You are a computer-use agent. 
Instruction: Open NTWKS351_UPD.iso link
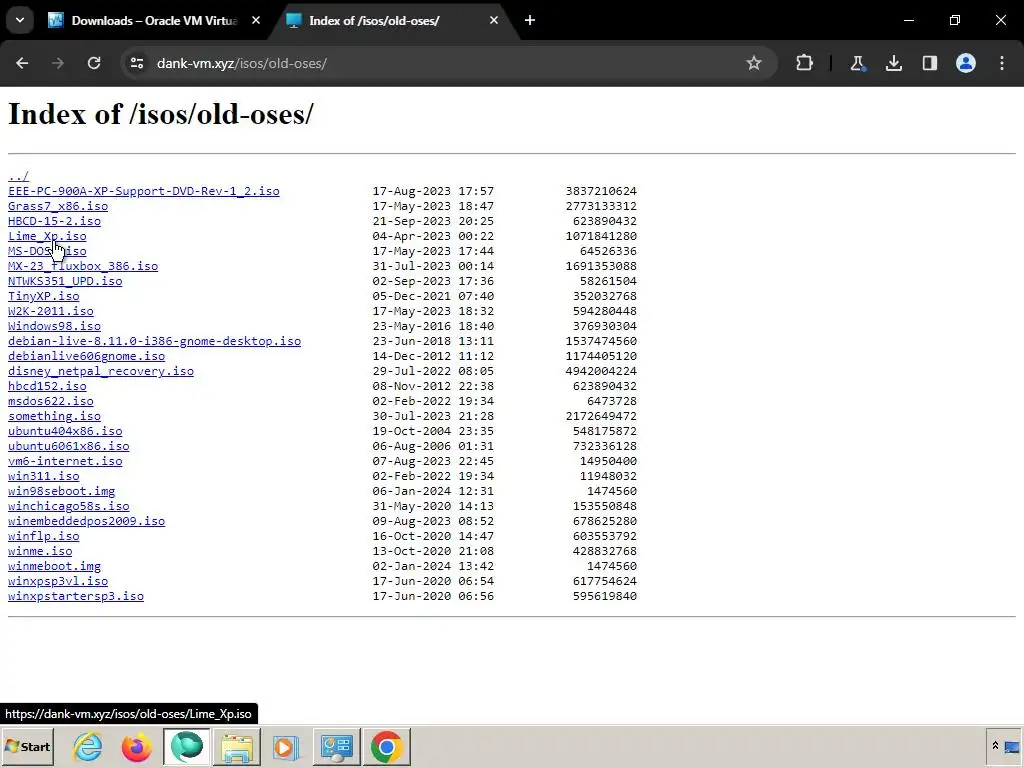[65, 281]
